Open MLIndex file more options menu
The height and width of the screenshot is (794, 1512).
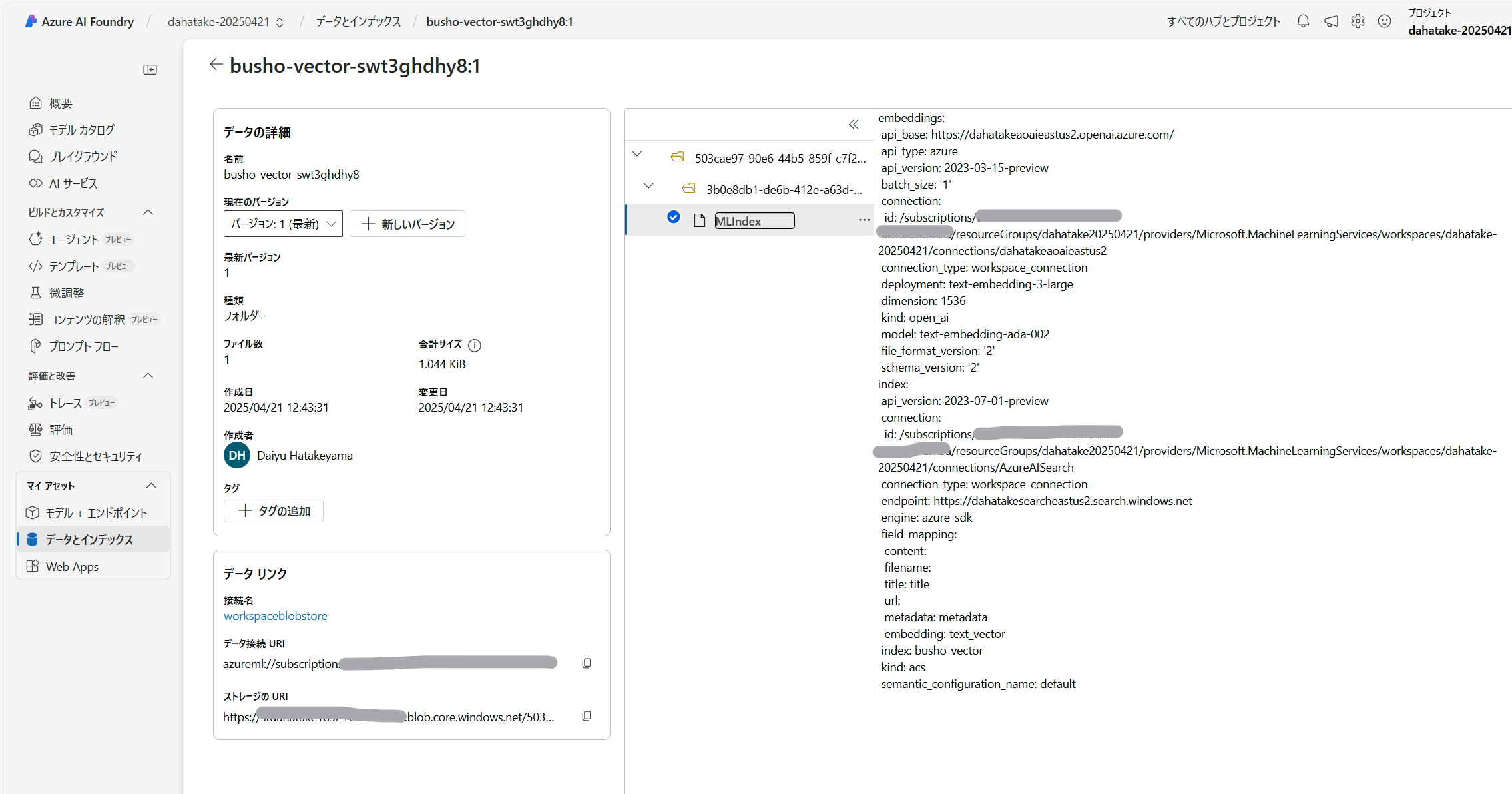pyautogui.click(x=864, y=220)
